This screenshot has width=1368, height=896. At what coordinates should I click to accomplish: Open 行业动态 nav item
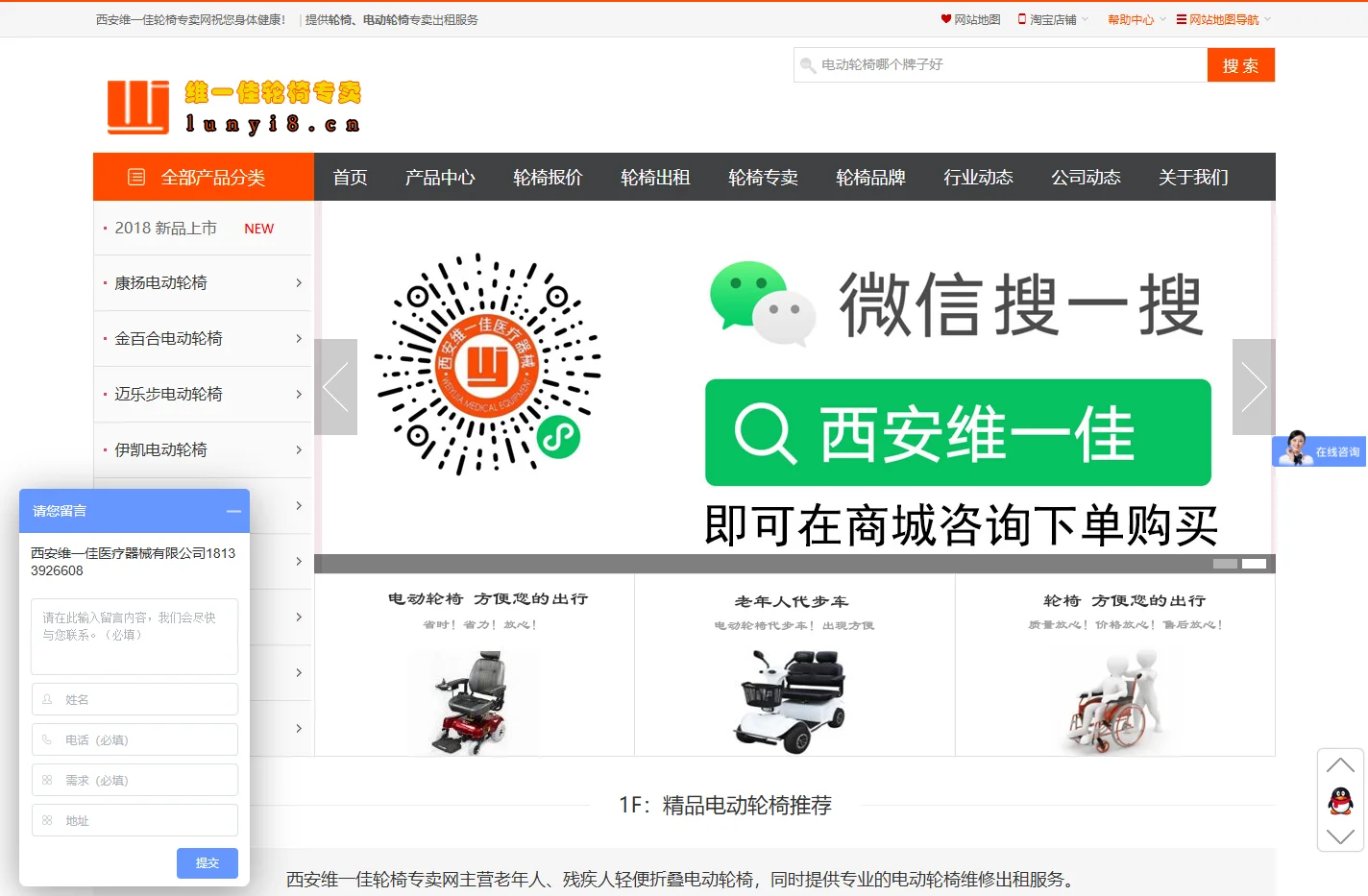(978, 177)
